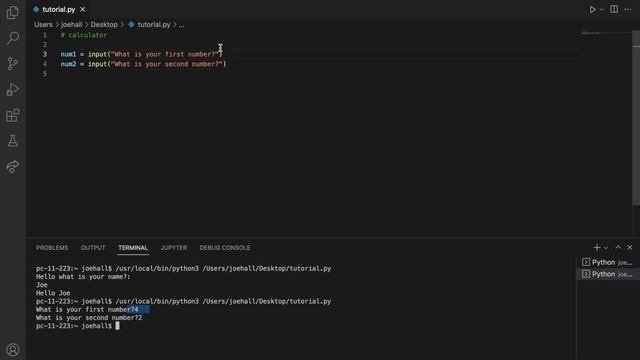This screenshot has width=640, height=360.
Task: Open the Extensions view
Action: 13,115
